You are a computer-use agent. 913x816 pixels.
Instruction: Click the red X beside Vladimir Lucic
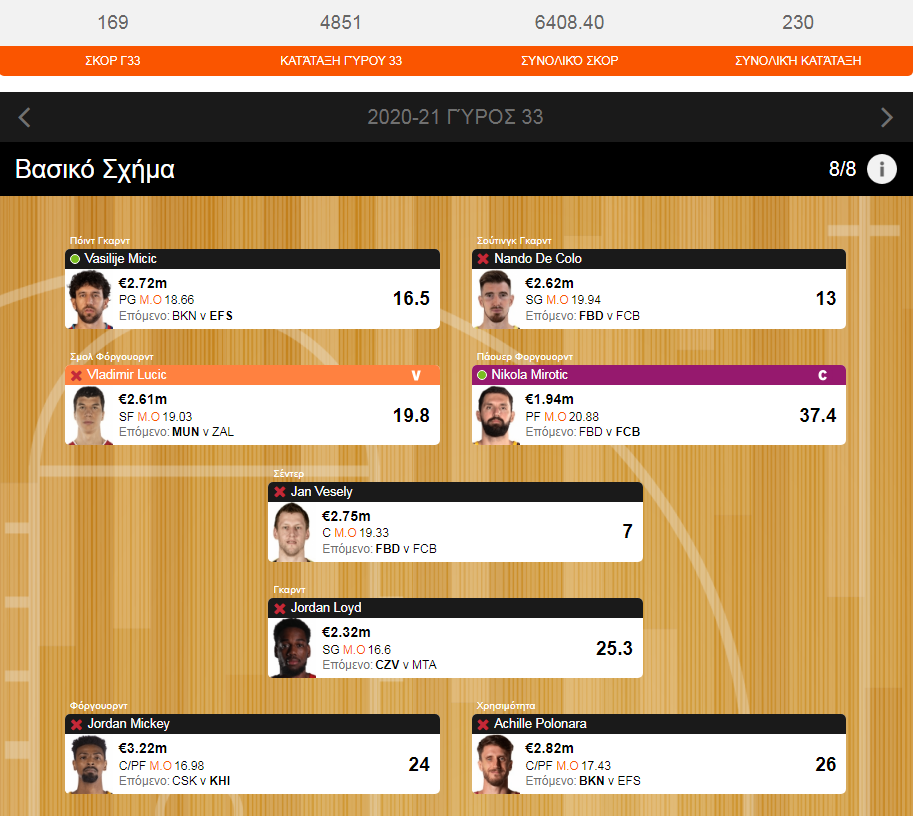[x=76, y=376]
